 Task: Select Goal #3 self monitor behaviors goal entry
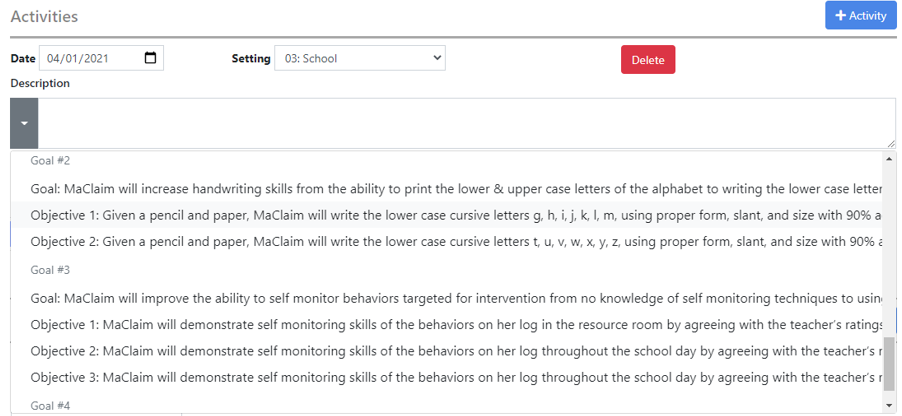(455, 297)
